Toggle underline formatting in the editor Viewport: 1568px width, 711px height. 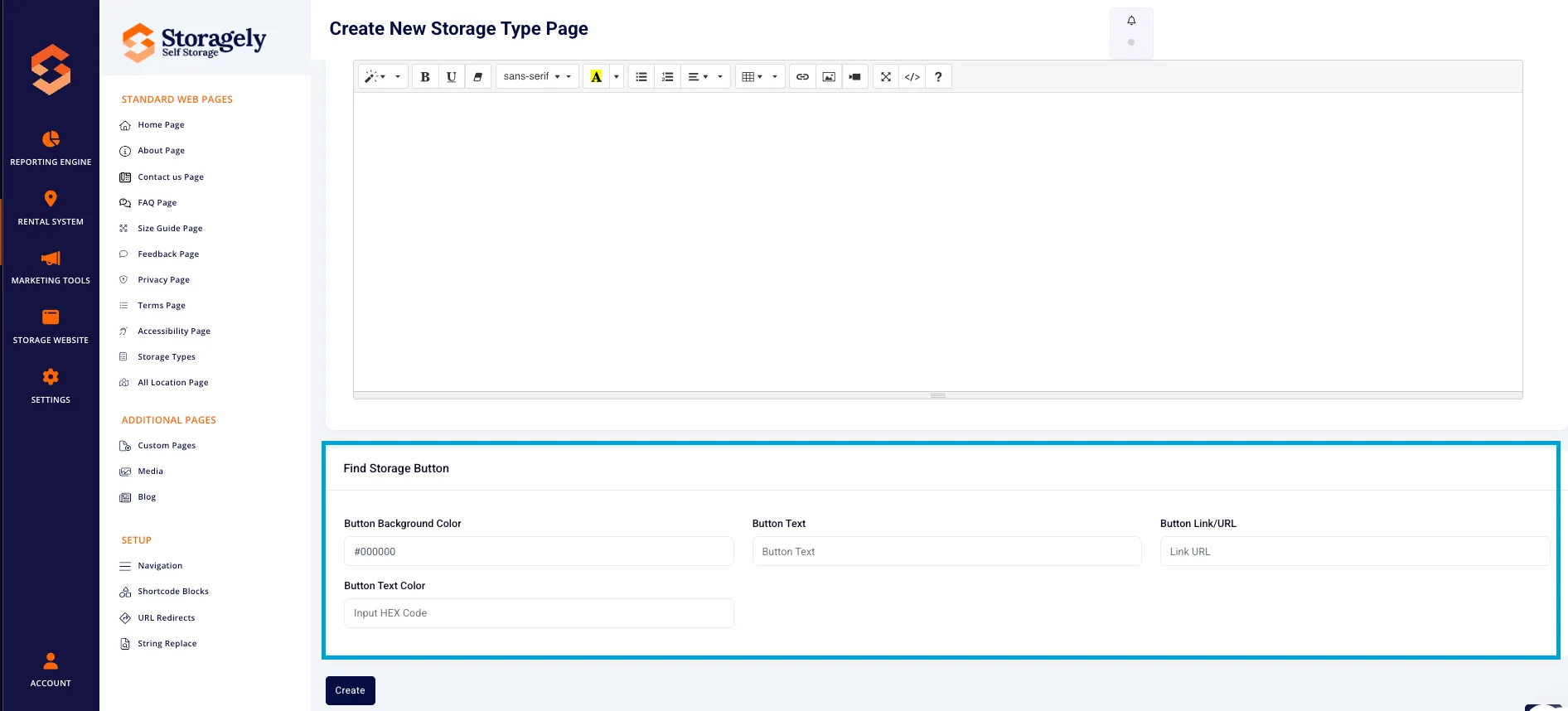coord(452,77)
